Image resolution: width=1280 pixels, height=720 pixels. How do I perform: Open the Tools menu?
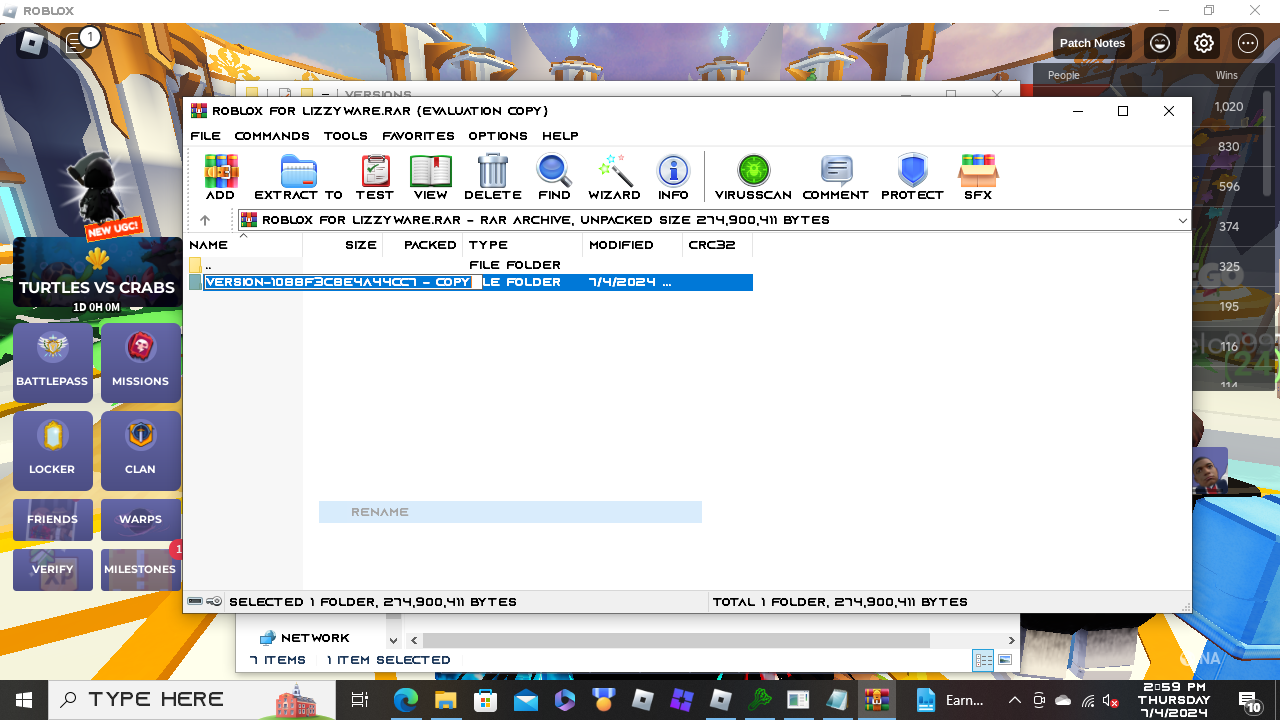coord(346,136)
